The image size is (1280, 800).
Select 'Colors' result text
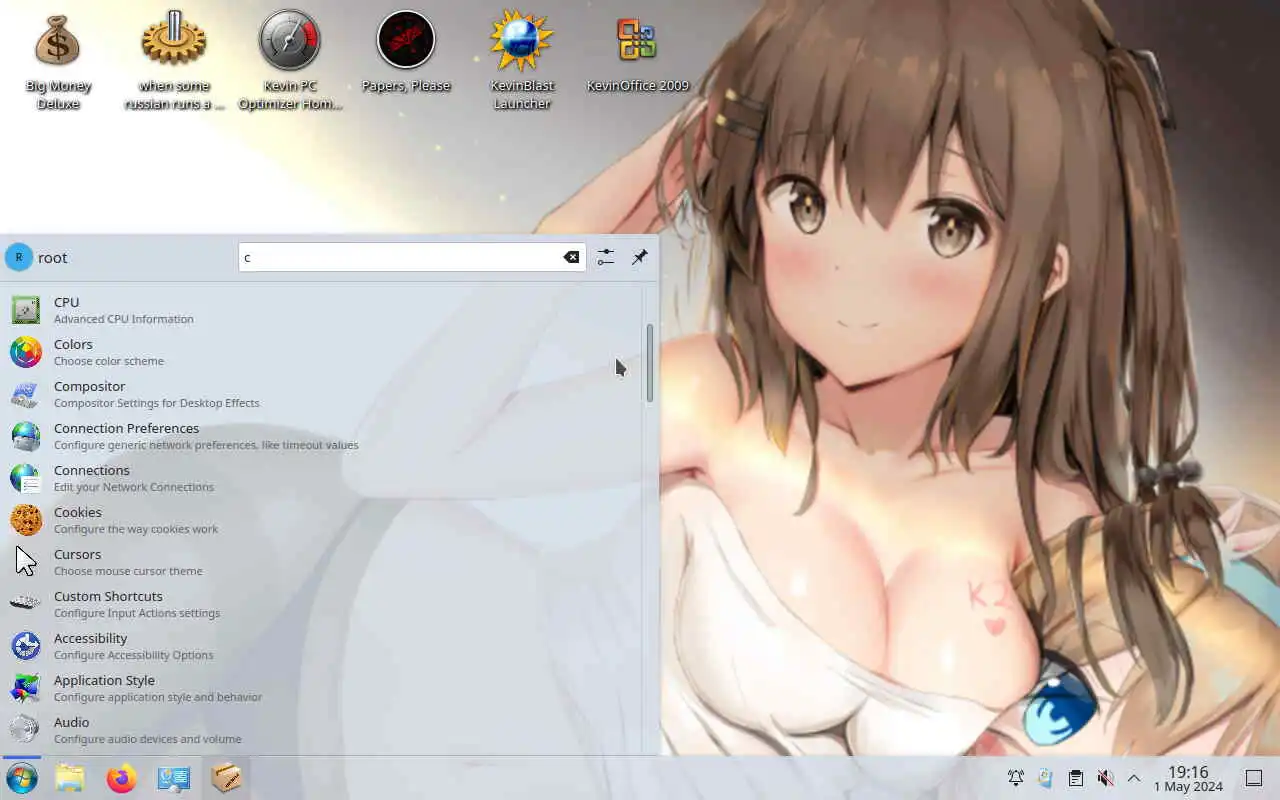[73, 344]
